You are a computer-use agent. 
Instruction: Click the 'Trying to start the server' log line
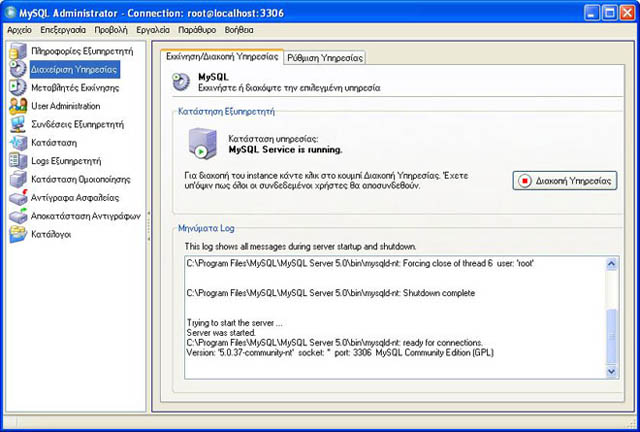(x=234, y=323)
